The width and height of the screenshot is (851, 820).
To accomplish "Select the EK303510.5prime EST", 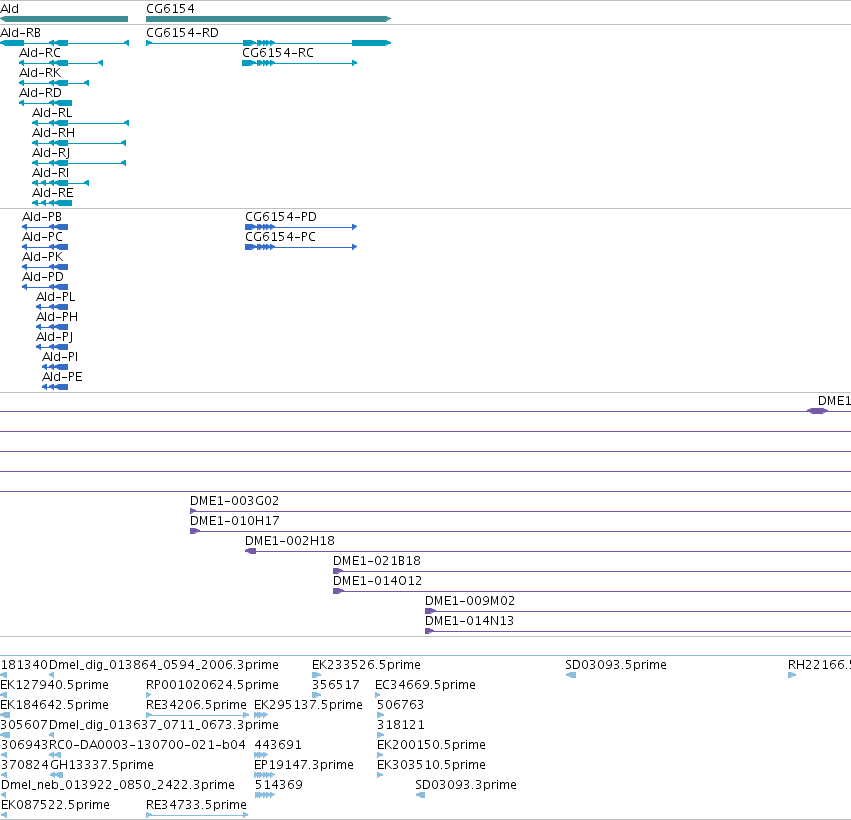I will [380, 775].
